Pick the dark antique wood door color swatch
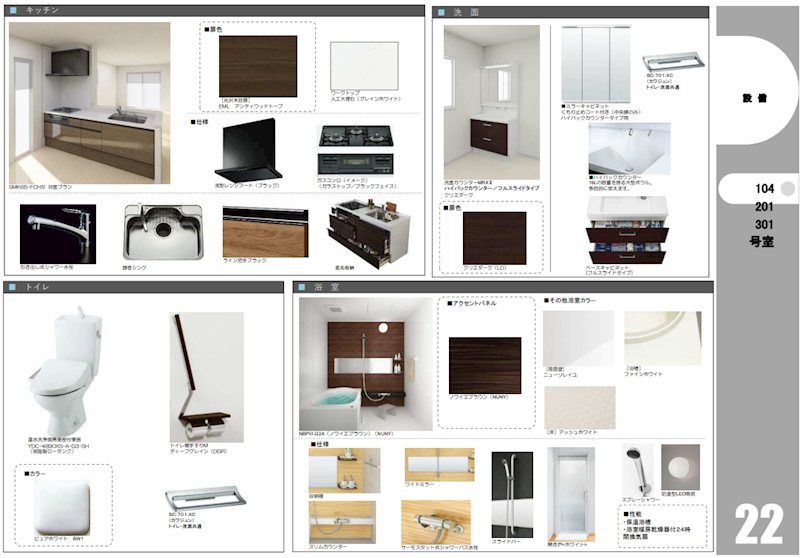The image size is (800, 558). pos(257,65)
